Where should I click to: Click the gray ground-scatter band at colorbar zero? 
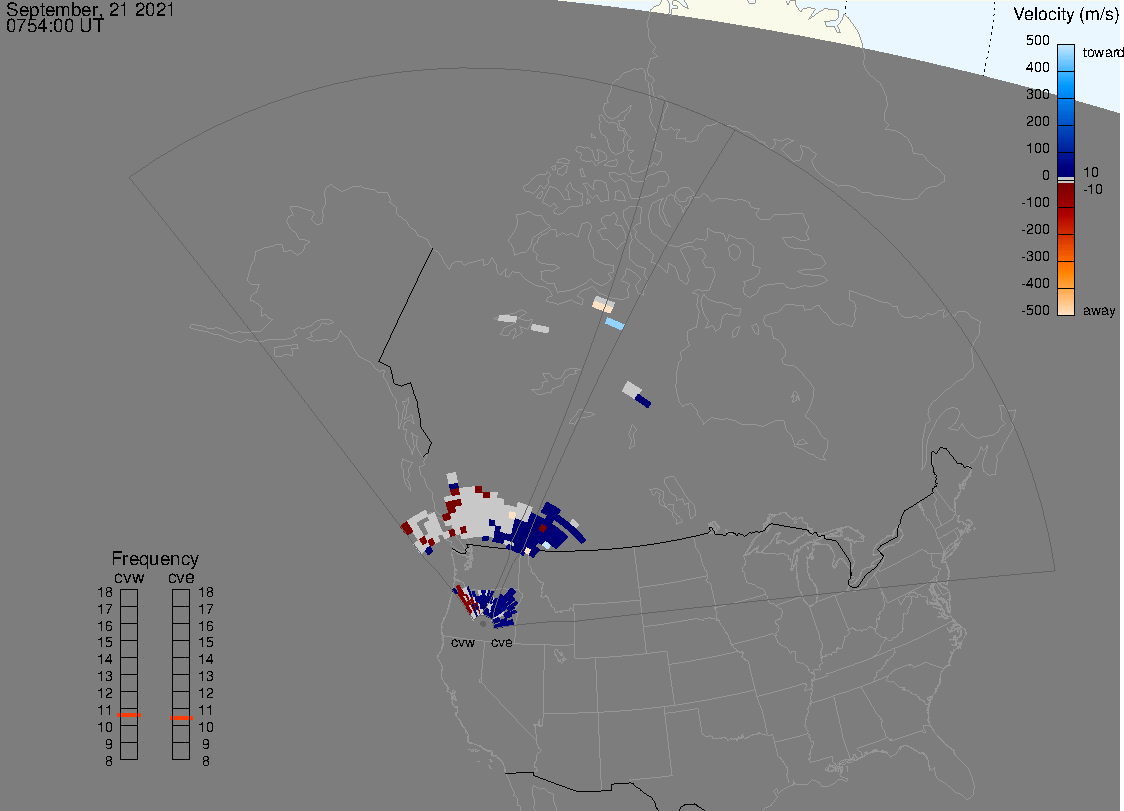click(x=1066, y=180)
